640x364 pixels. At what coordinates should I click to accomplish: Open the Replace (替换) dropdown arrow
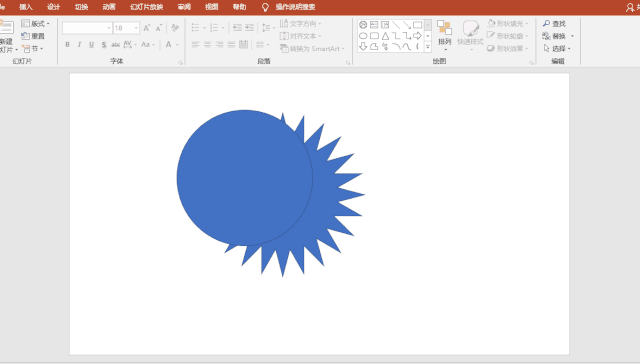[572, 36]
